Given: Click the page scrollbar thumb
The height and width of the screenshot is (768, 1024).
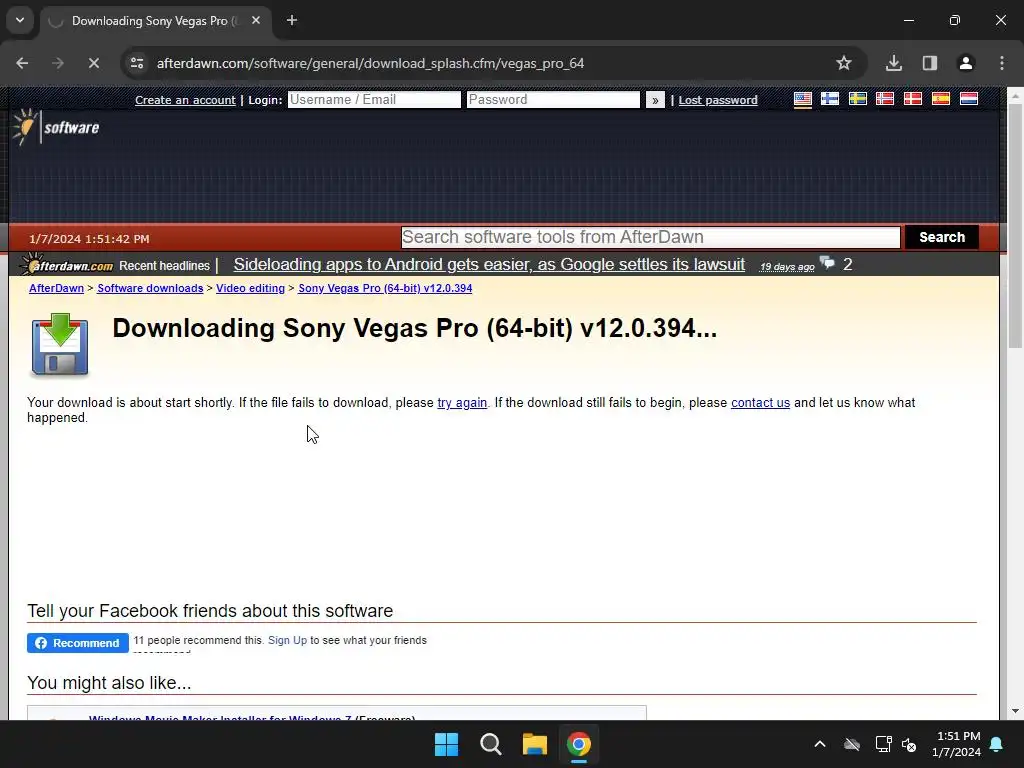Looking at the screenshot, I should tap(1015, 225).
